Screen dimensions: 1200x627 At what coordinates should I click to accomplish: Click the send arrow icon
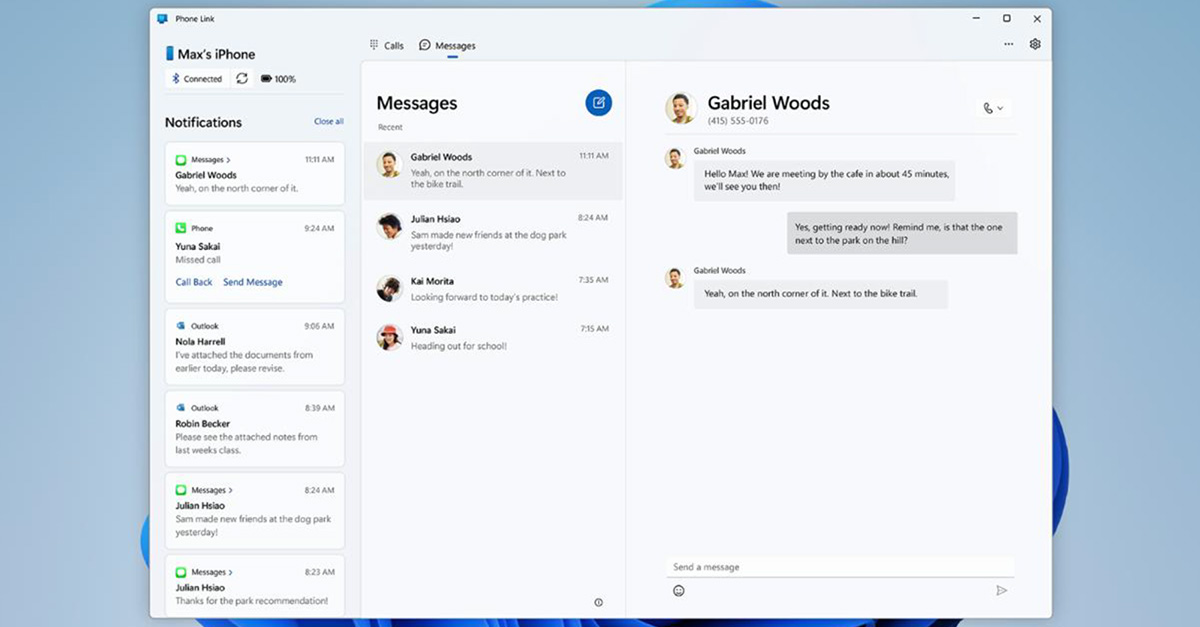click(x=1001, y=591)
